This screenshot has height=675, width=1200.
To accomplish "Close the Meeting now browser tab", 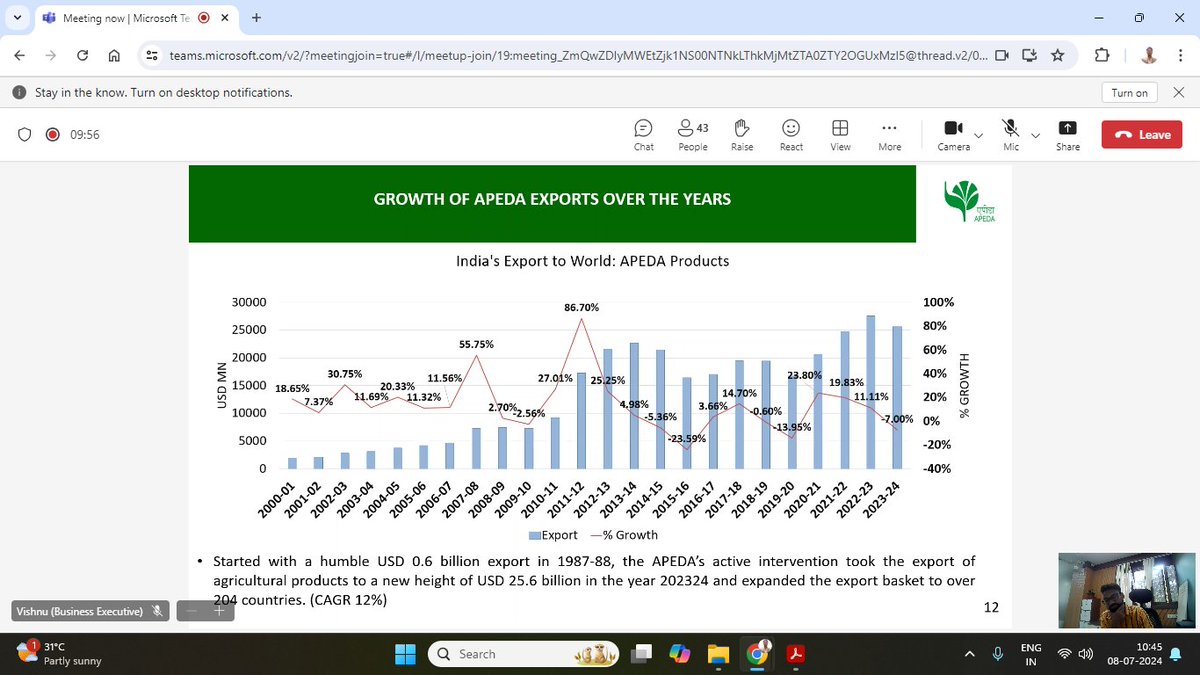I will (225, 18).
